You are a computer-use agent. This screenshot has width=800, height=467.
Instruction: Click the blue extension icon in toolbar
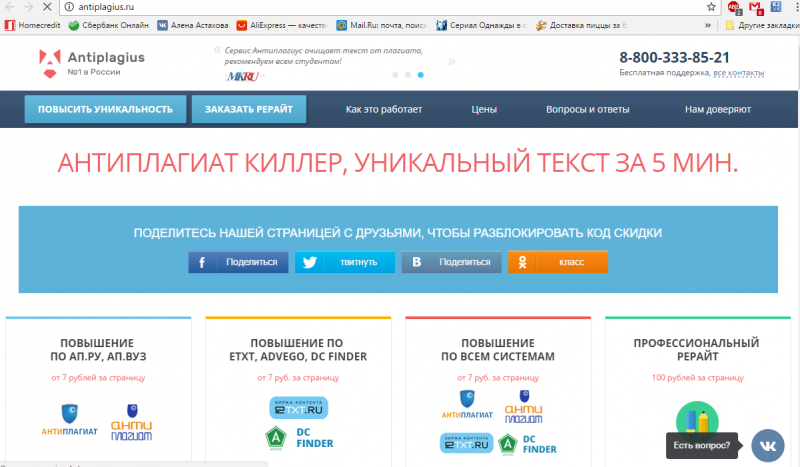tap(776, 7)
